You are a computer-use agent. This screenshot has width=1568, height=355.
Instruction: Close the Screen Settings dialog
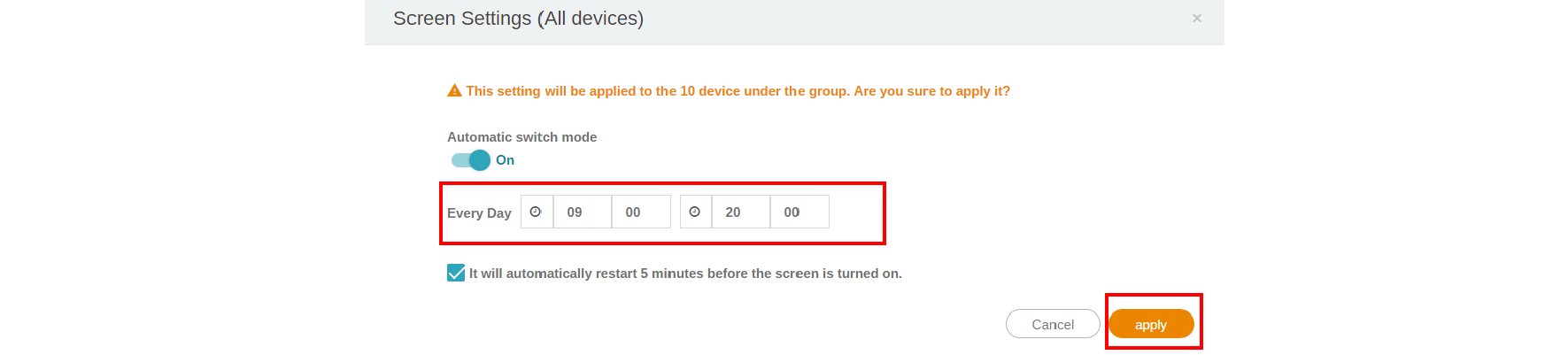1197,18
